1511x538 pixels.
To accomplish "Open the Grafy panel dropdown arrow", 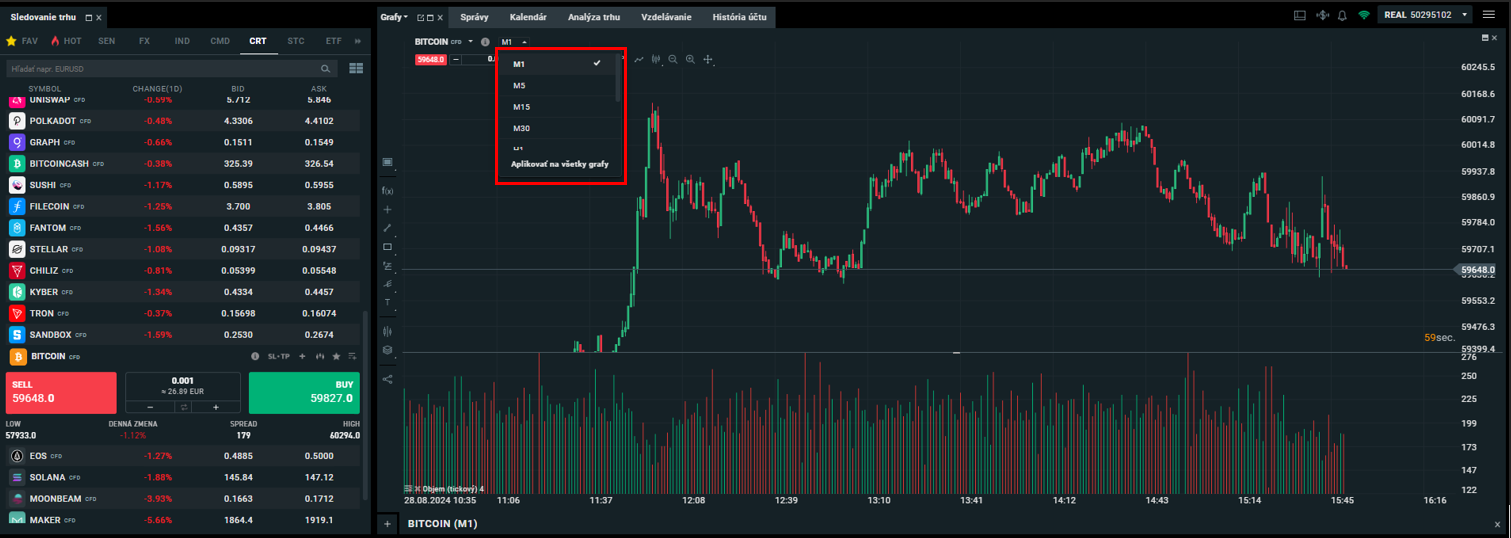I will (x=406, y=17).
